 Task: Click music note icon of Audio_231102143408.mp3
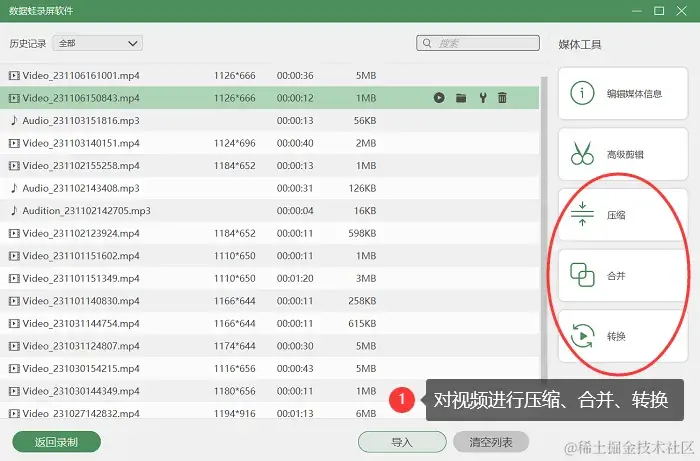coord(14,188)
